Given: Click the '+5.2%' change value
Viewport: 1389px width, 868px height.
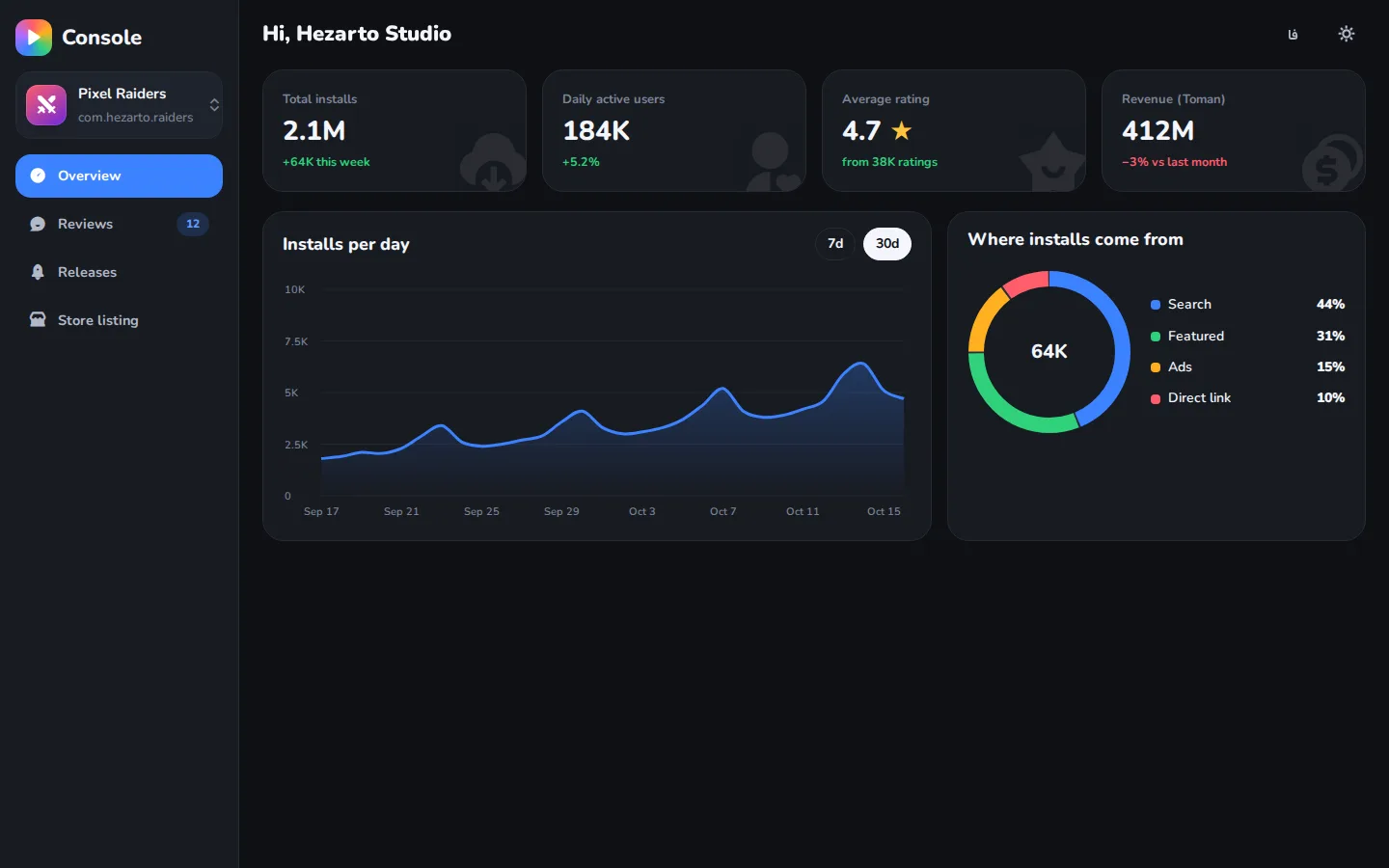Looking at the screenshot, I should click(x=581, y=162).
